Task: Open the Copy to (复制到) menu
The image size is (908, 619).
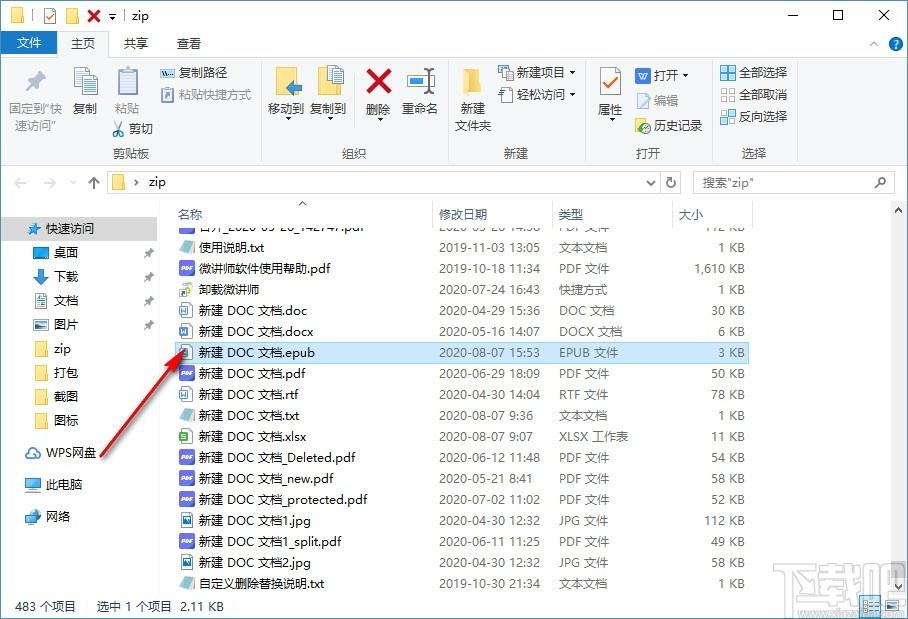Action: (x=328, y=93)
